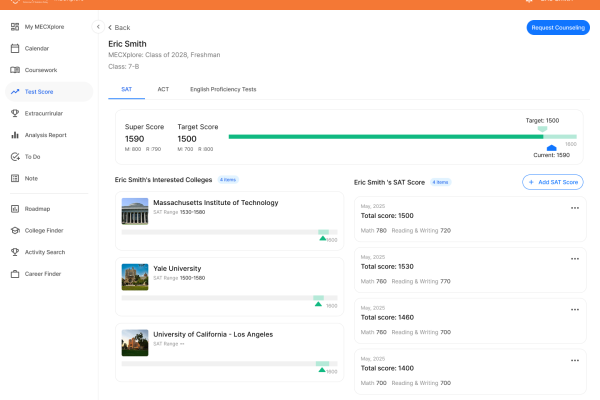Open options menu for 1460 score entry
The image size is (600, 400).
pos(575,310)
